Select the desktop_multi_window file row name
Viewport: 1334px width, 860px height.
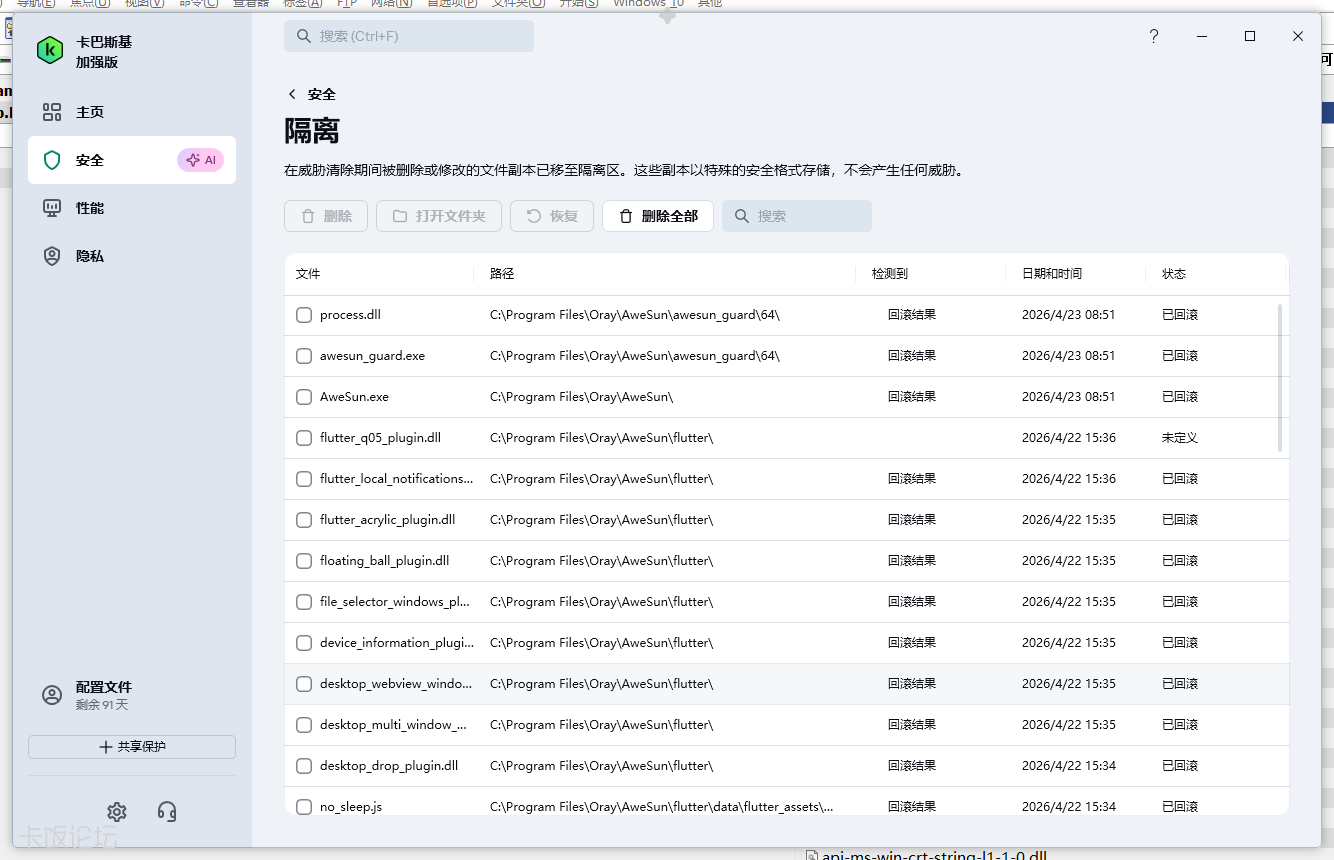(394, 725)
